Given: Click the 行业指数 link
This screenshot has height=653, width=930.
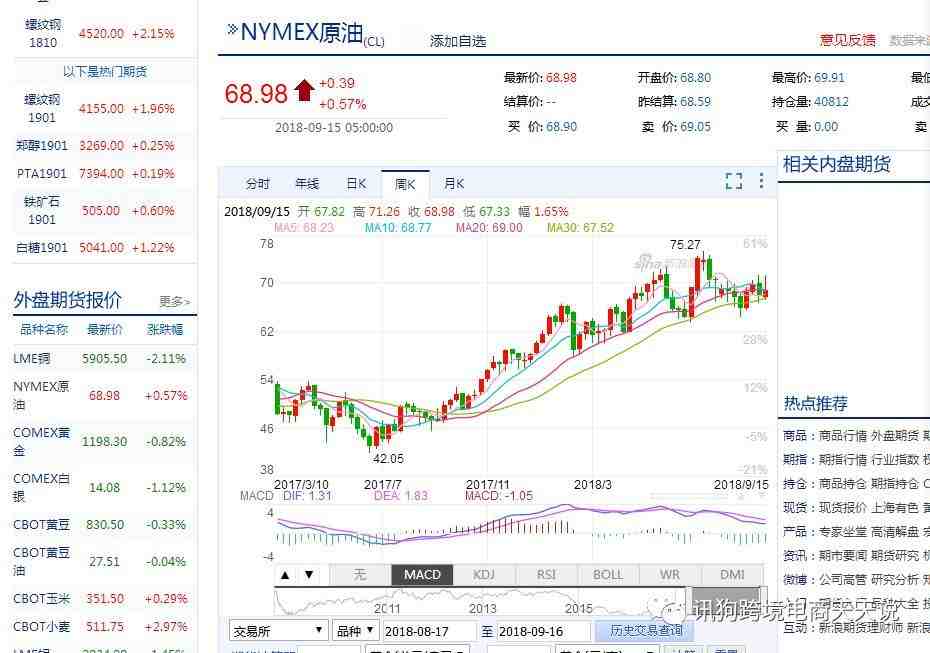Looking at the screenshot, I should click(x=894, y=460).
